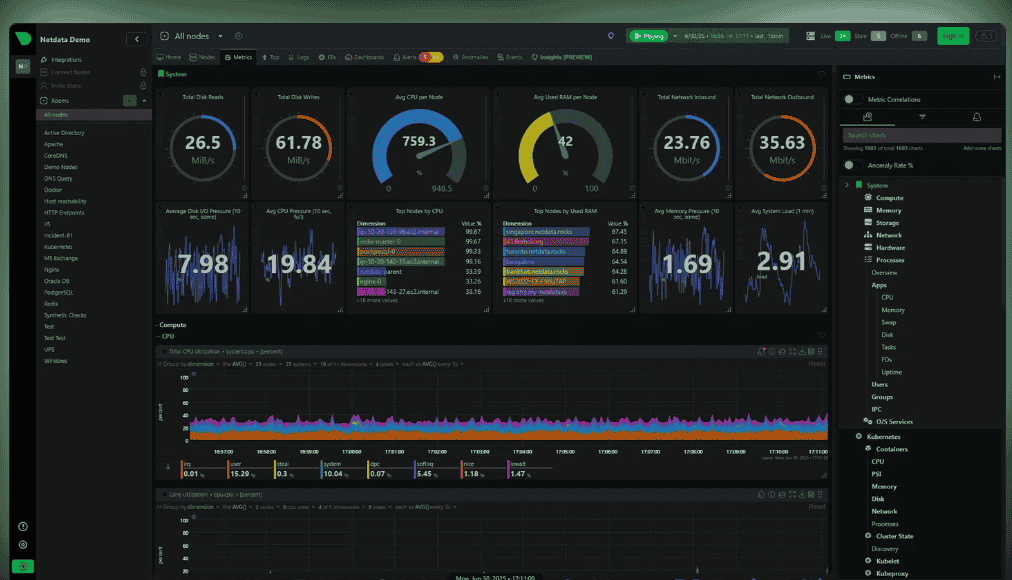Collapse the left sidebar with arrow button

137,39
